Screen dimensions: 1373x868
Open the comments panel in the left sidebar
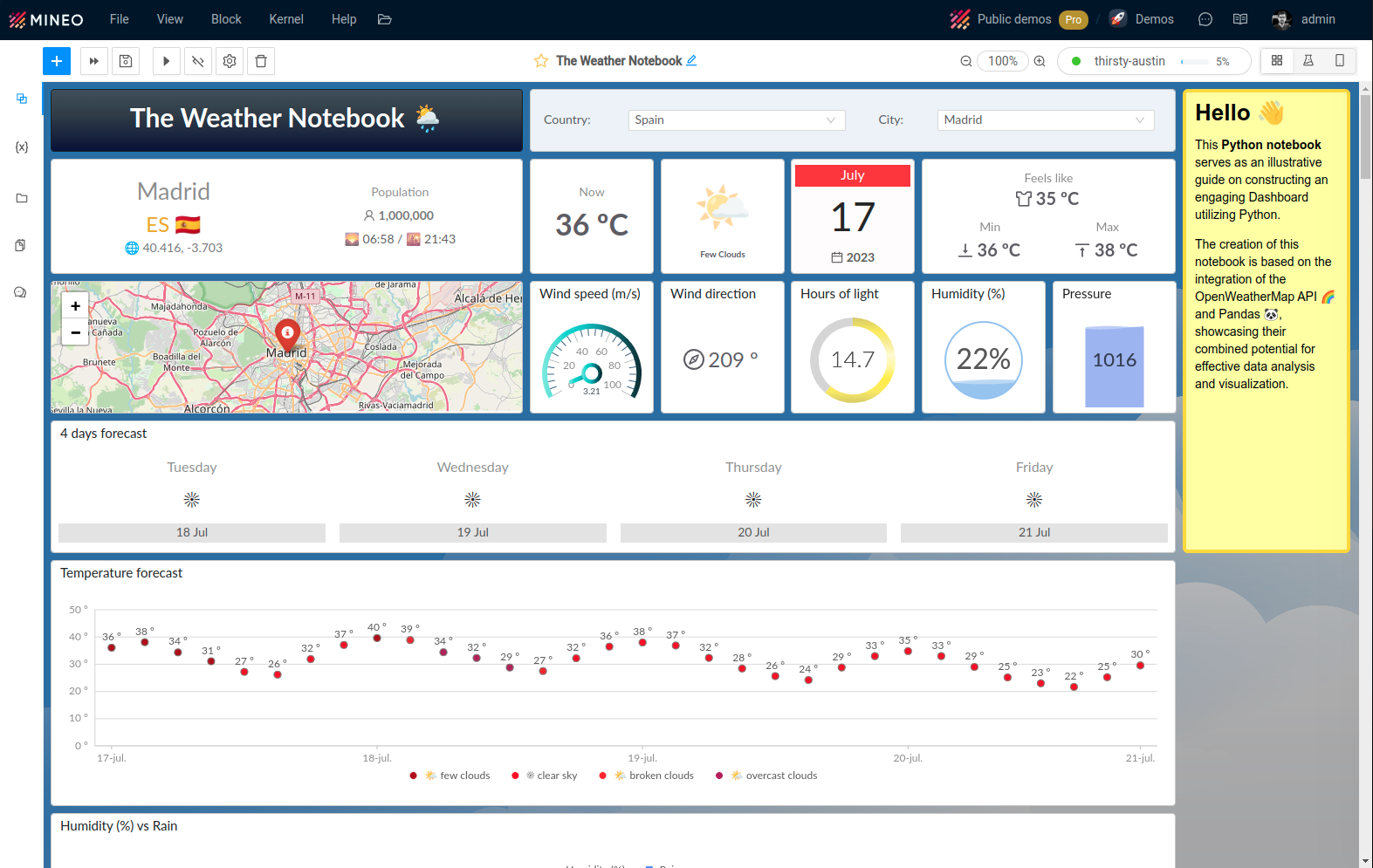click(x=20, y=292)
